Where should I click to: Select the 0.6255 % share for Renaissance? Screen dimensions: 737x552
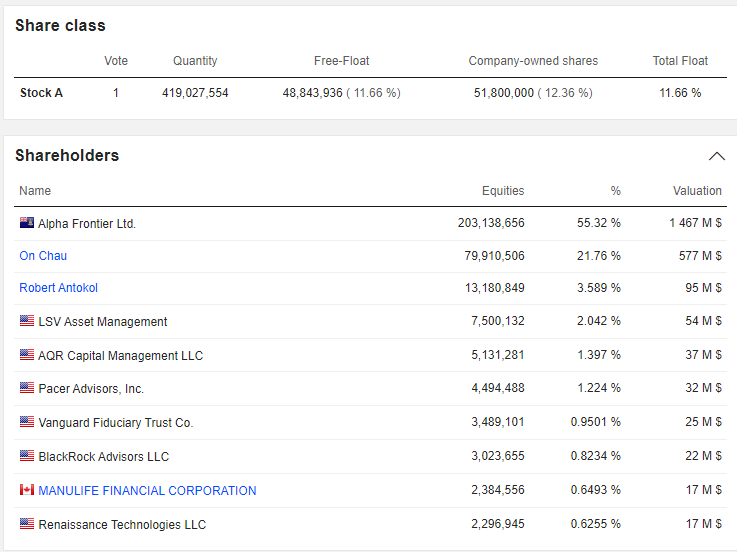(x=596, y=523)
